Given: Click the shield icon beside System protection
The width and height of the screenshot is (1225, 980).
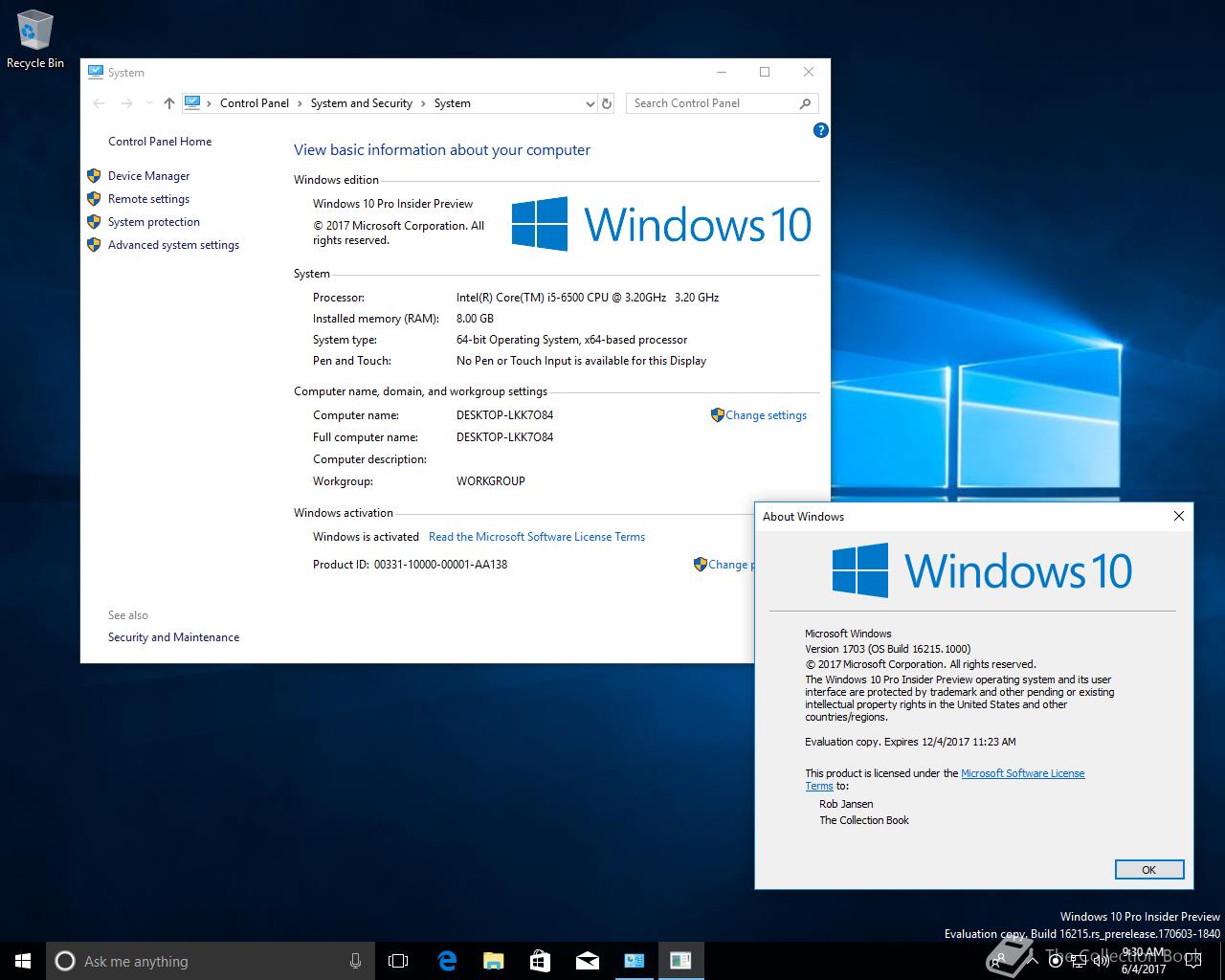Looking at the screenshot, I should 94,222.
